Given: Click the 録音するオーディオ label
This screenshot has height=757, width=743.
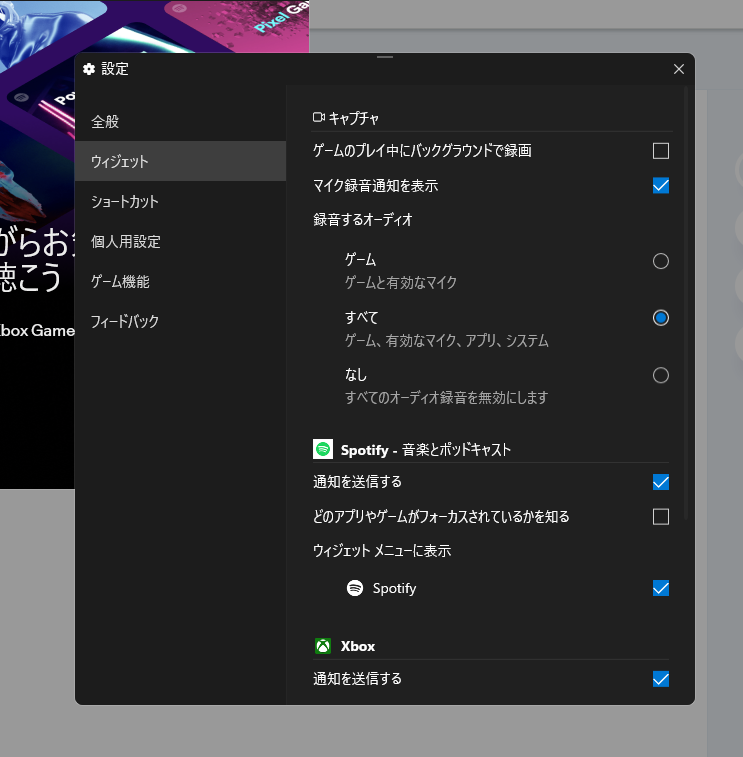Looking at the screenshot, I should pos(363,220).
